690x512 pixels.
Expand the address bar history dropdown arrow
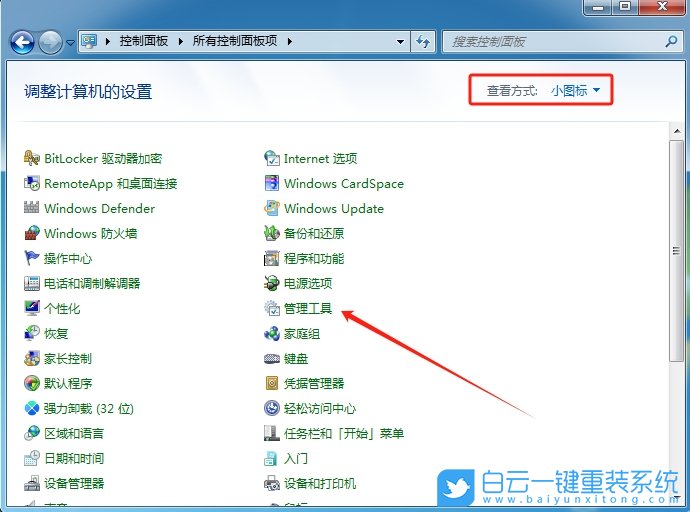(x=400, y=42)
